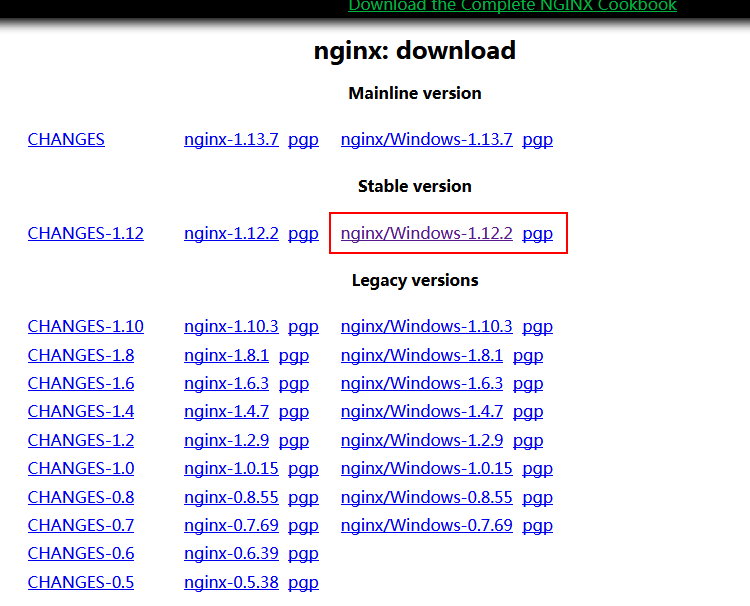Image resolution: width=750 pixels, height=606 pixels.
Task: Open pgp signature for nginx/Windows-0.8.55
Action: point(538,498)
